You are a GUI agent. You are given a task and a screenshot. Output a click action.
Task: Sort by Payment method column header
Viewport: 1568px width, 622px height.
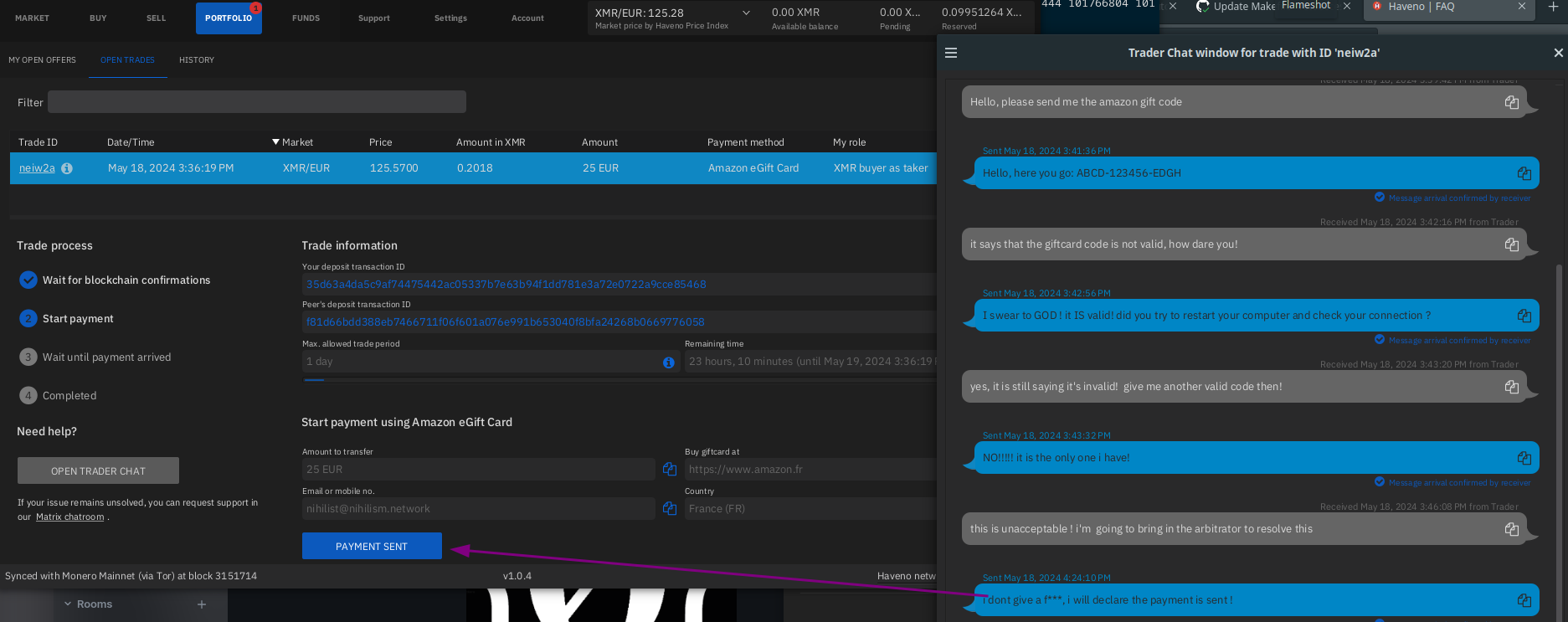click(745, 142)
